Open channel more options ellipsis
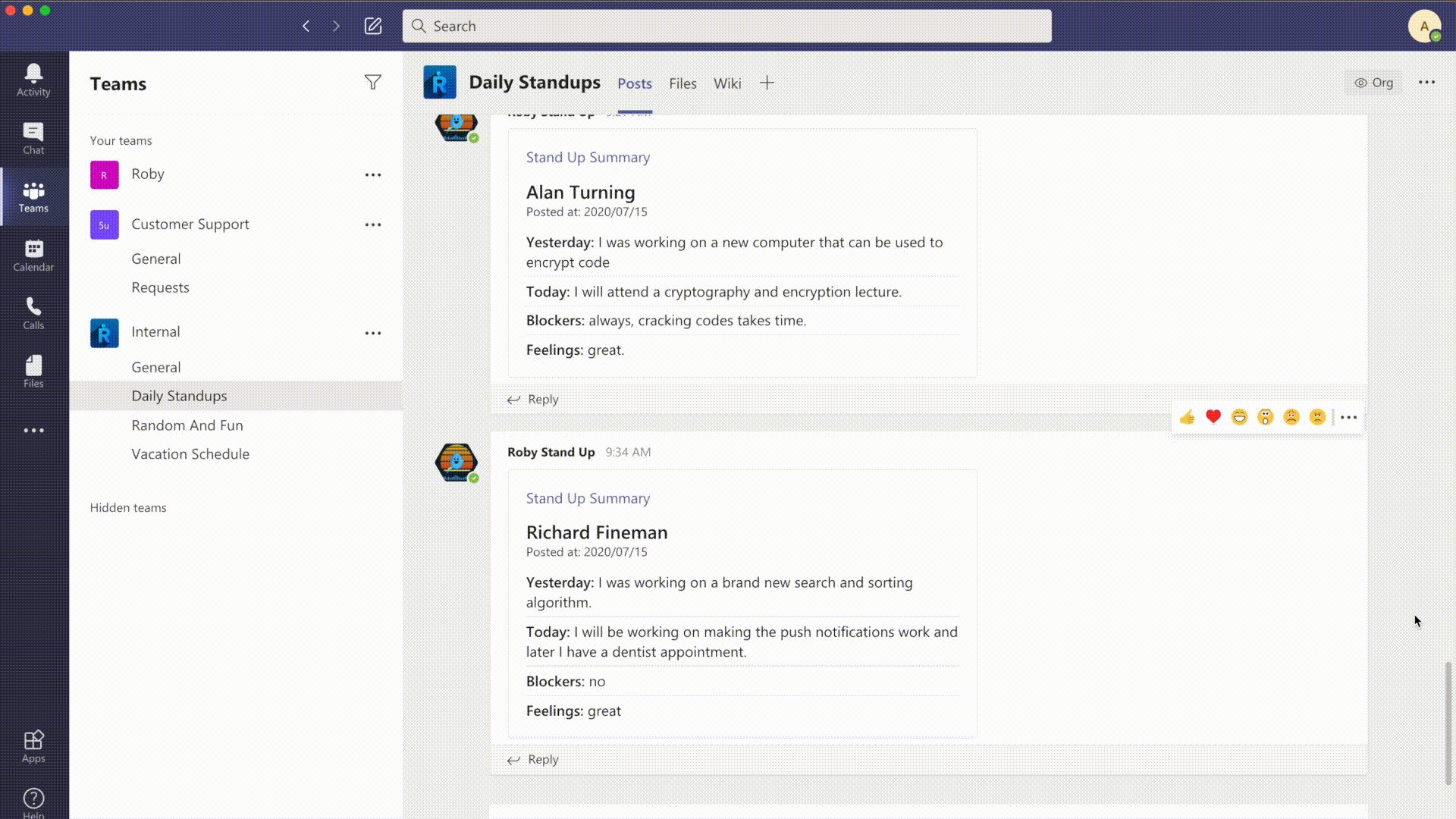Viewport: 1456px width, 819px height. click(1426, 83)
